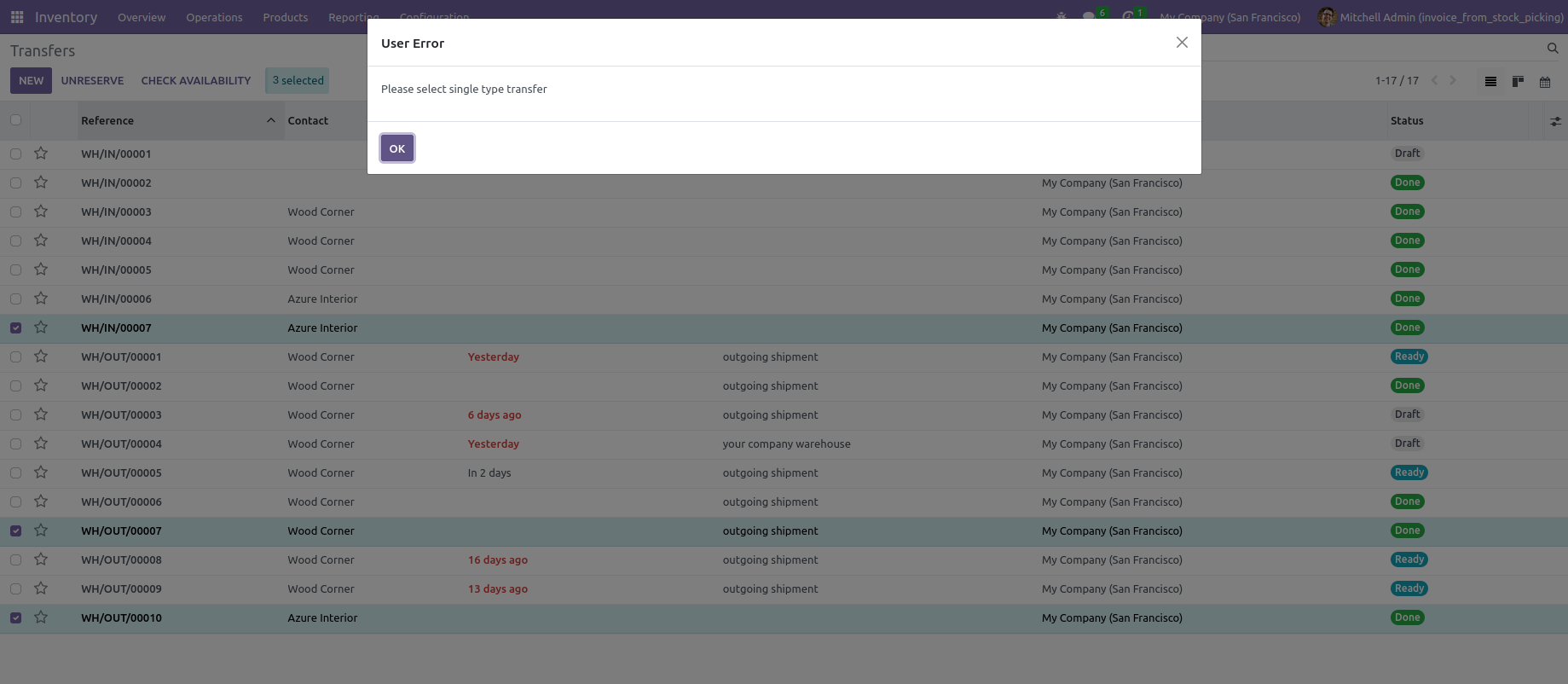Open the WH/OUT/00008 transfer row
Image resolution: width=1568 pixels, height=684 pixels.
pyautogui.click(x=121, y=560)
